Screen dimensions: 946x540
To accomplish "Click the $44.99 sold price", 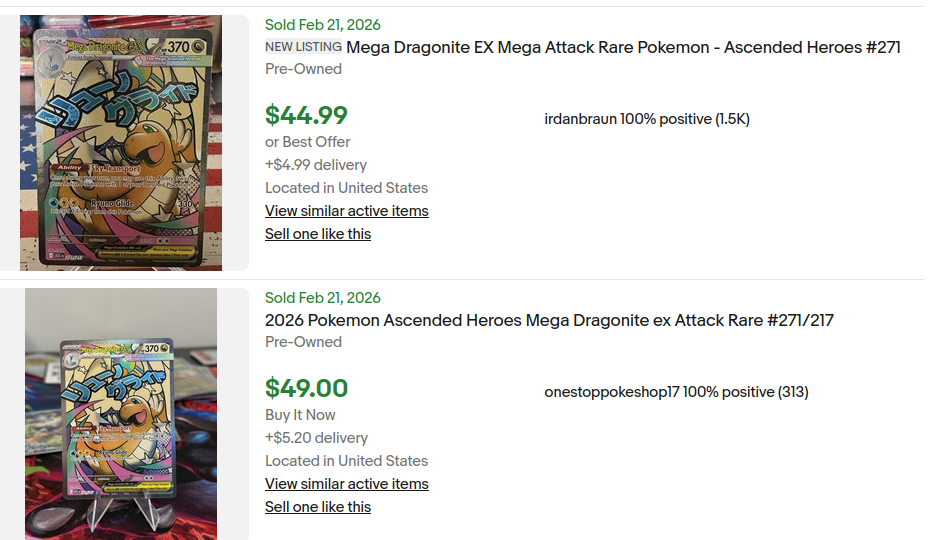I will pos(306,116).
